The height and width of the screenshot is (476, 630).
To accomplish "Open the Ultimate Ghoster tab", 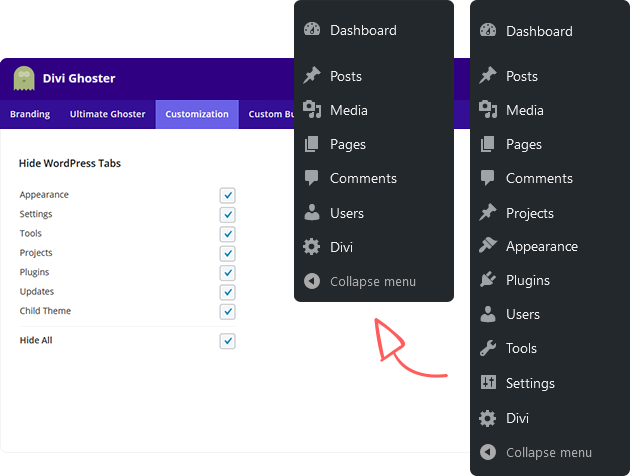I will click(108, 114).
